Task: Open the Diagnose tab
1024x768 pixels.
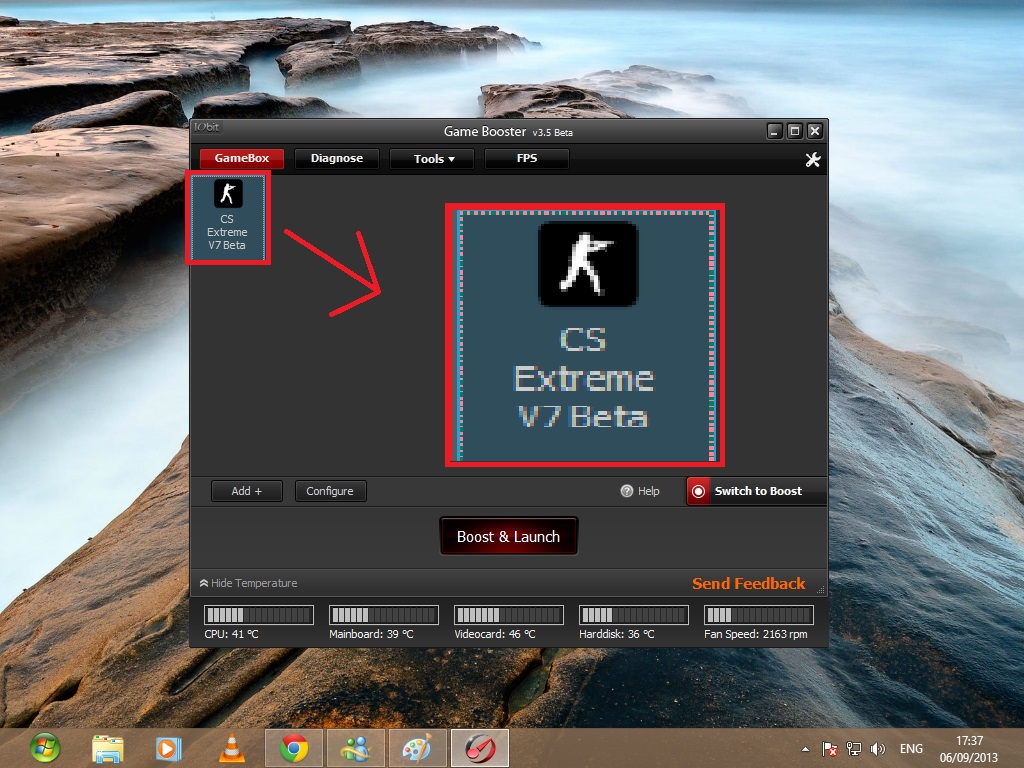Action: coord(337,158)
